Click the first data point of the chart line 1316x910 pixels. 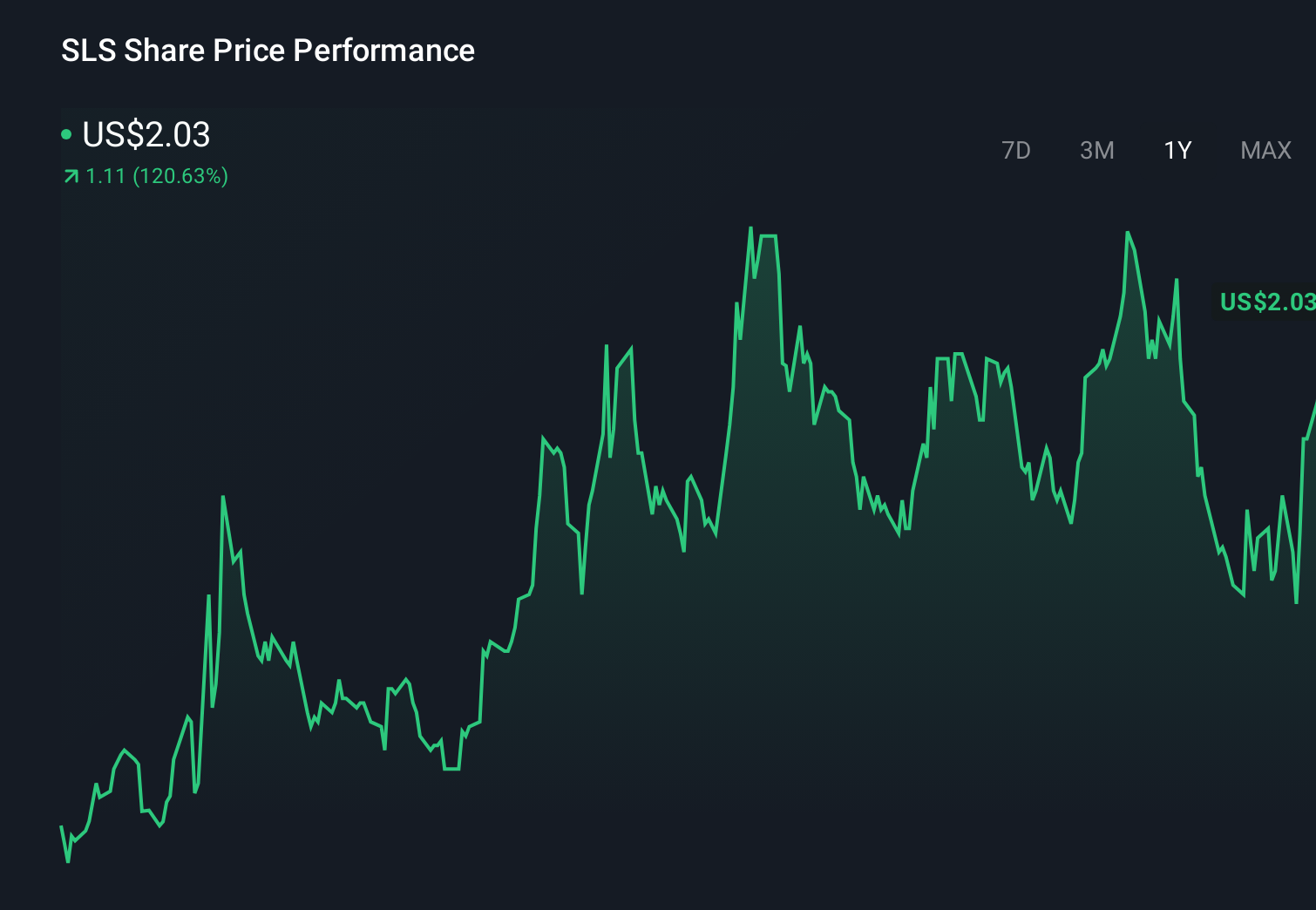(59, 824)
